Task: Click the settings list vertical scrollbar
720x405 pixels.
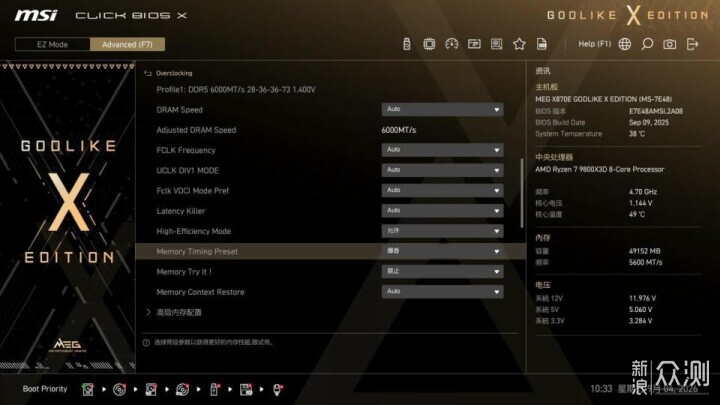Action: point(522,193)
